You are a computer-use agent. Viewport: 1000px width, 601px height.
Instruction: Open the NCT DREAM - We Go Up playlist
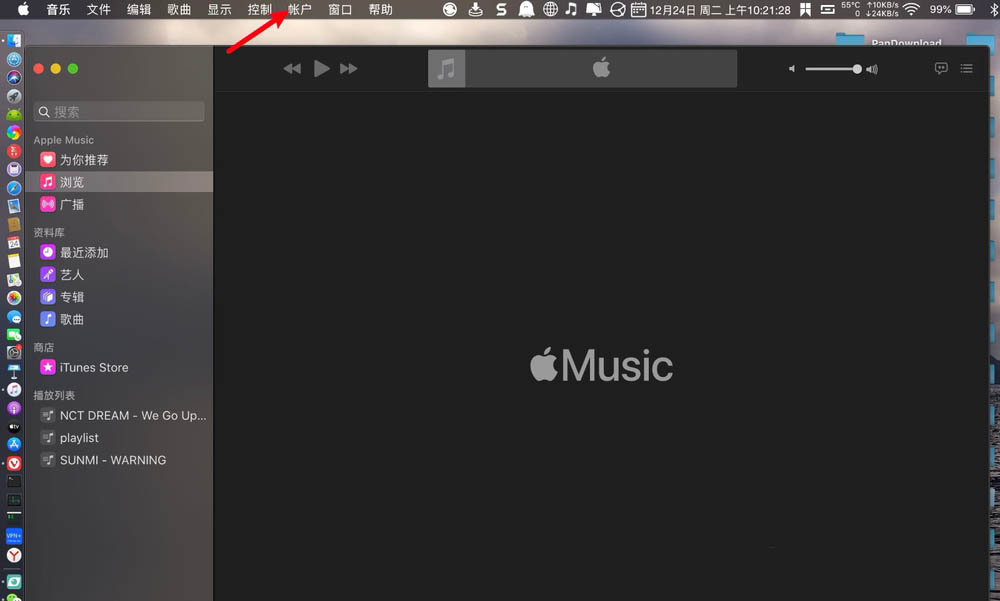click(119, 415)
